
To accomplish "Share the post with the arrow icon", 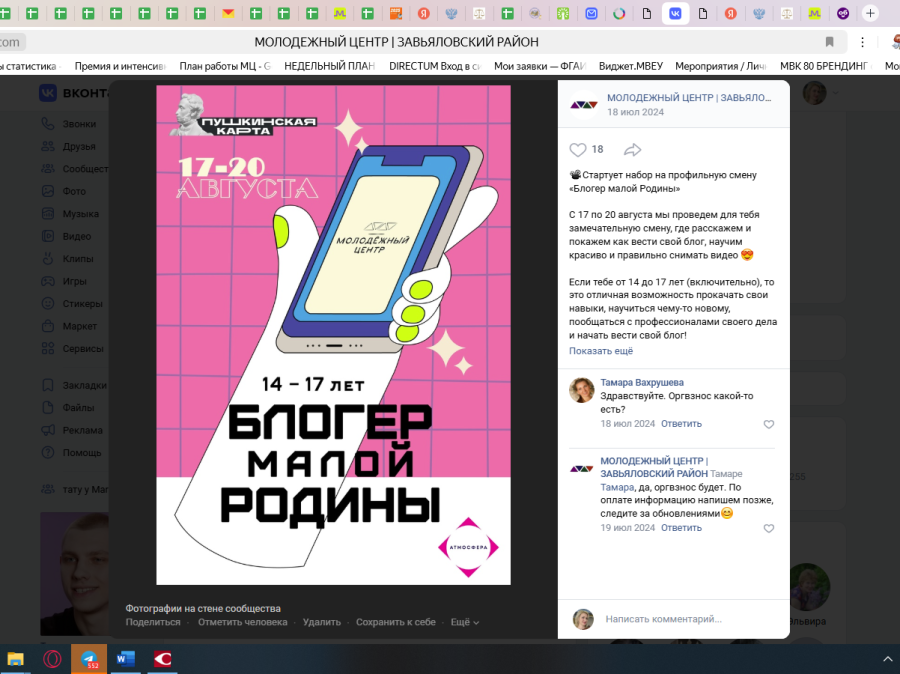I will coord(632,150).
